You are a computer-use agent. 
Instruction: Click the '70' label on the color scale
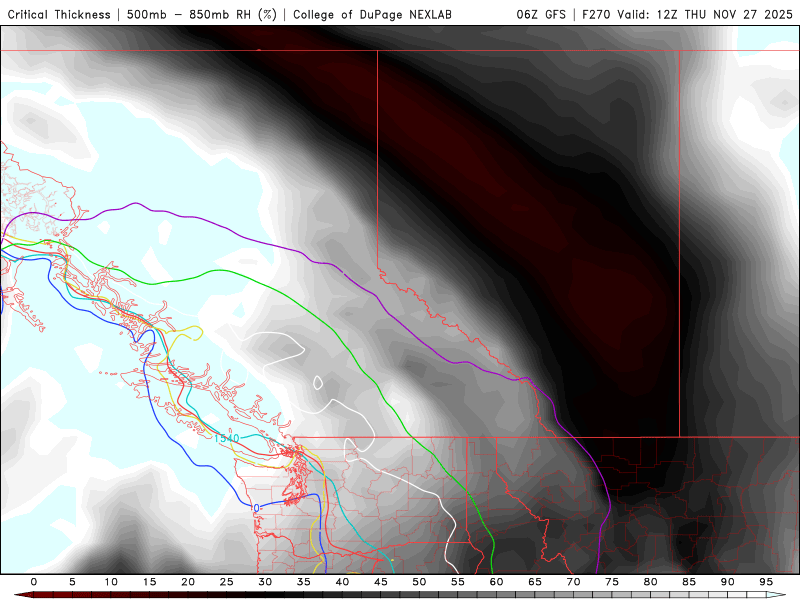573,582
